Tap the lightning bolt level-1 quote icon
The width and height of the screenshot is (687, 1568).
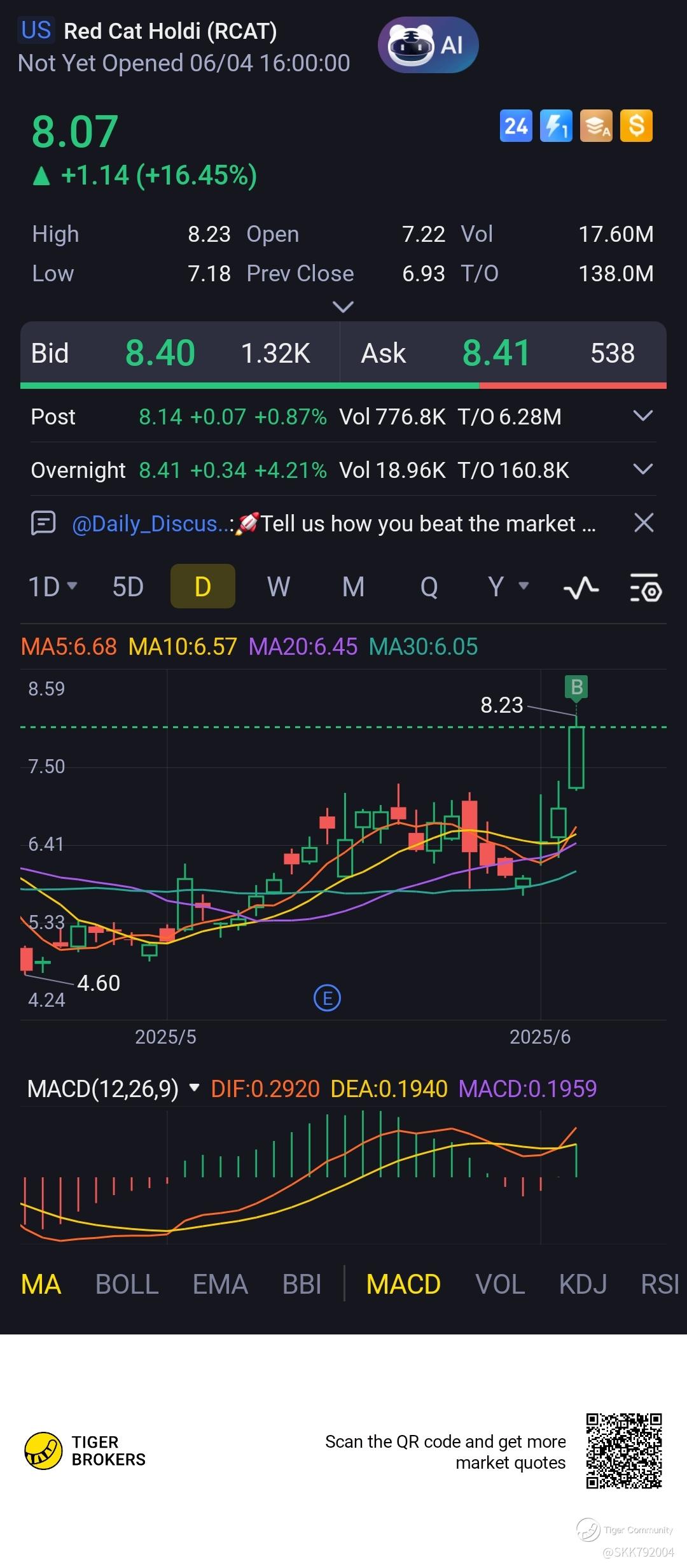(x=556, y=126)
